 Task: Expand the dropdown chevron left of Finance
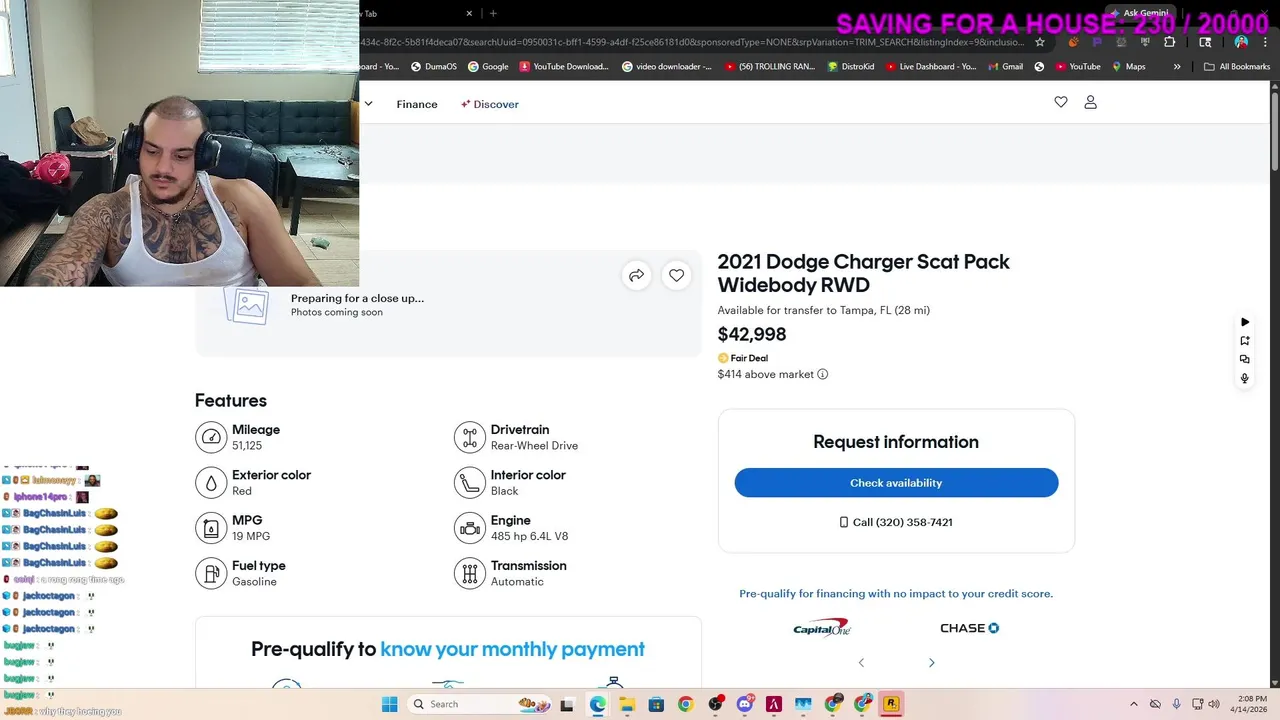(368, 104)
